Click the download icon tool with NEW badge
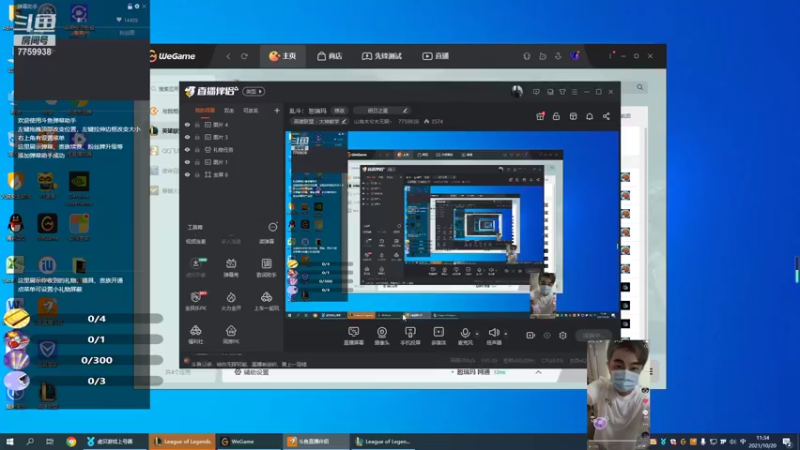This screenshot has width=800, height=450. click(196, 267)
